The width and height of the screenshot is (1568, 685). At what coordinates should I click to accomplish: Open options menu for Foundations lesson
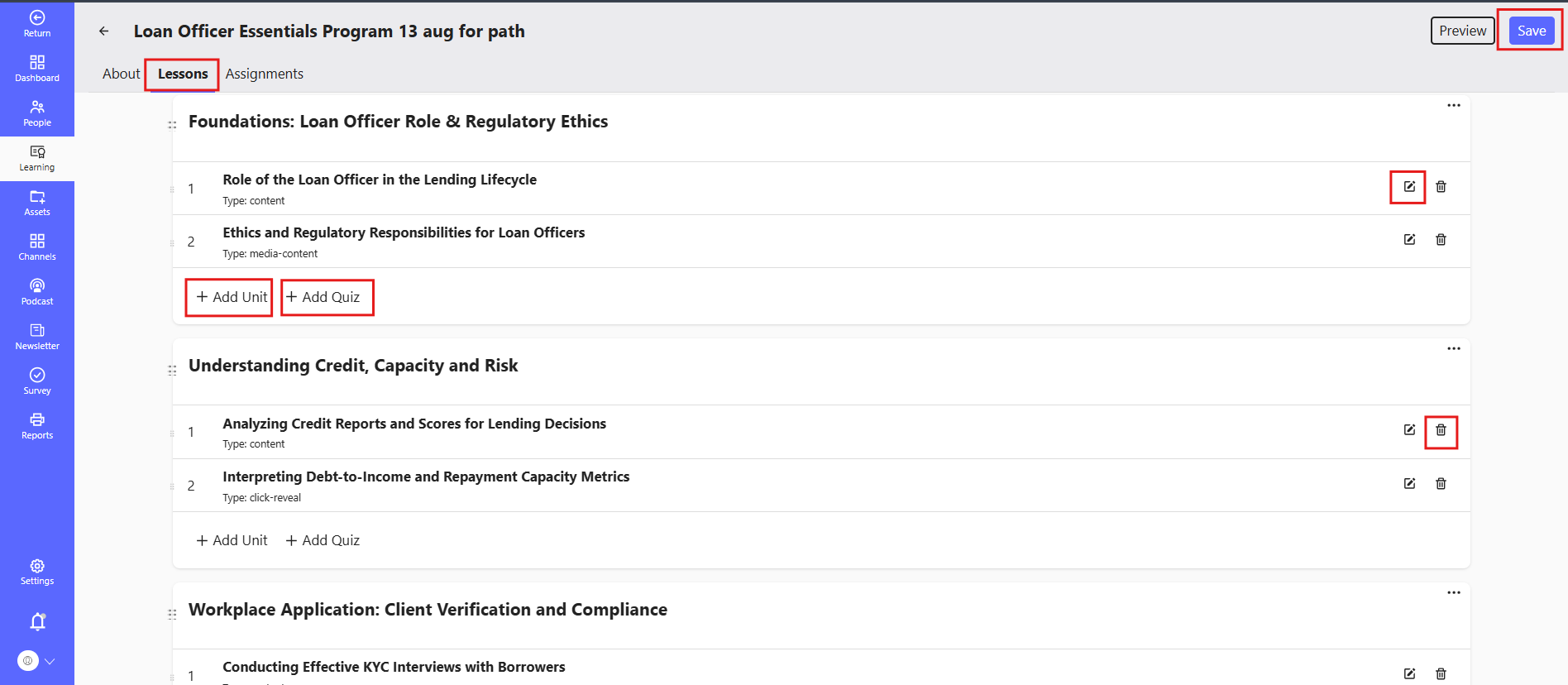click(1454, 106)
